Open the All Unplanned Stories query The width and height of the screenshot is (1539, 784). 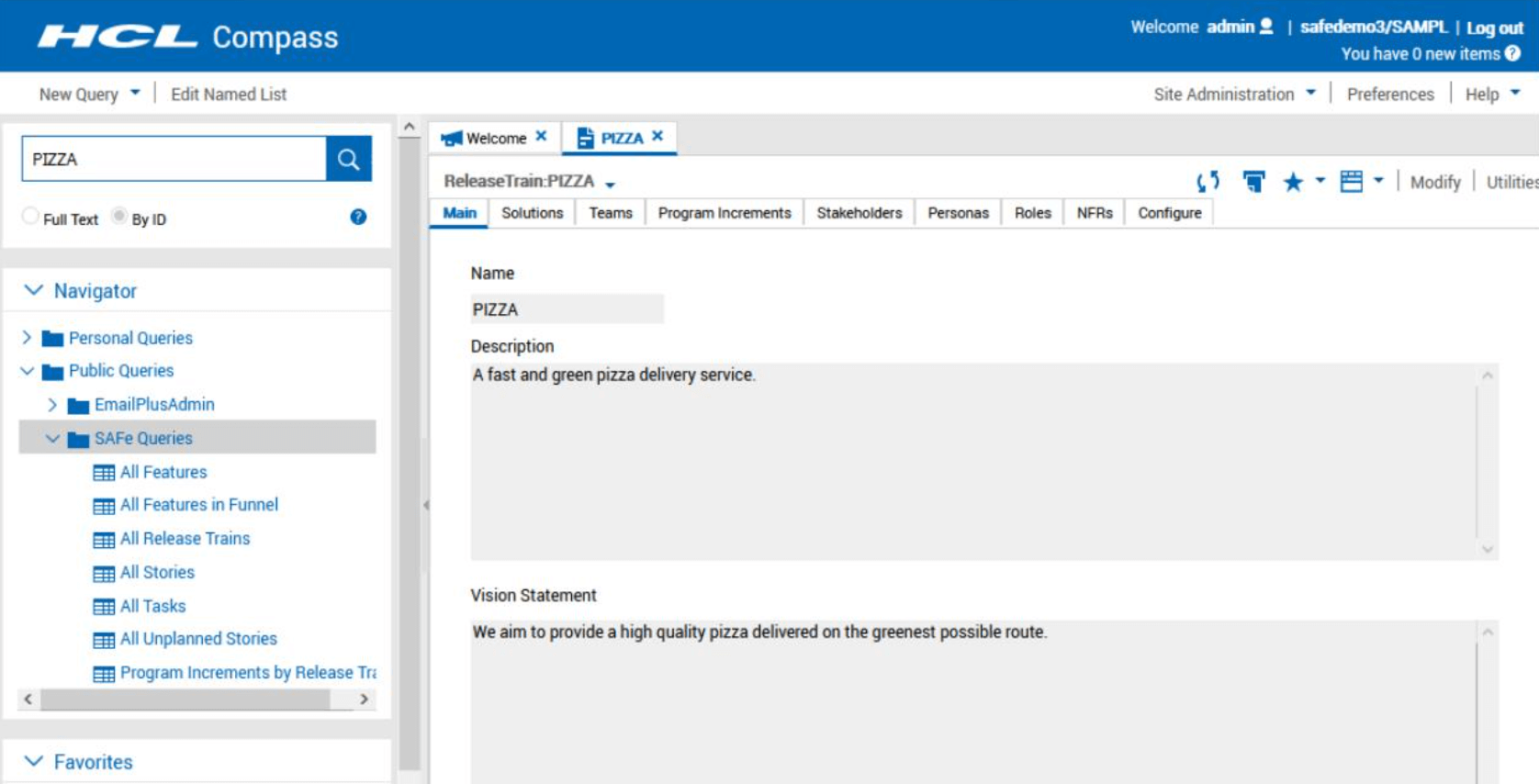pyautogui.click(x=198, y=639)
